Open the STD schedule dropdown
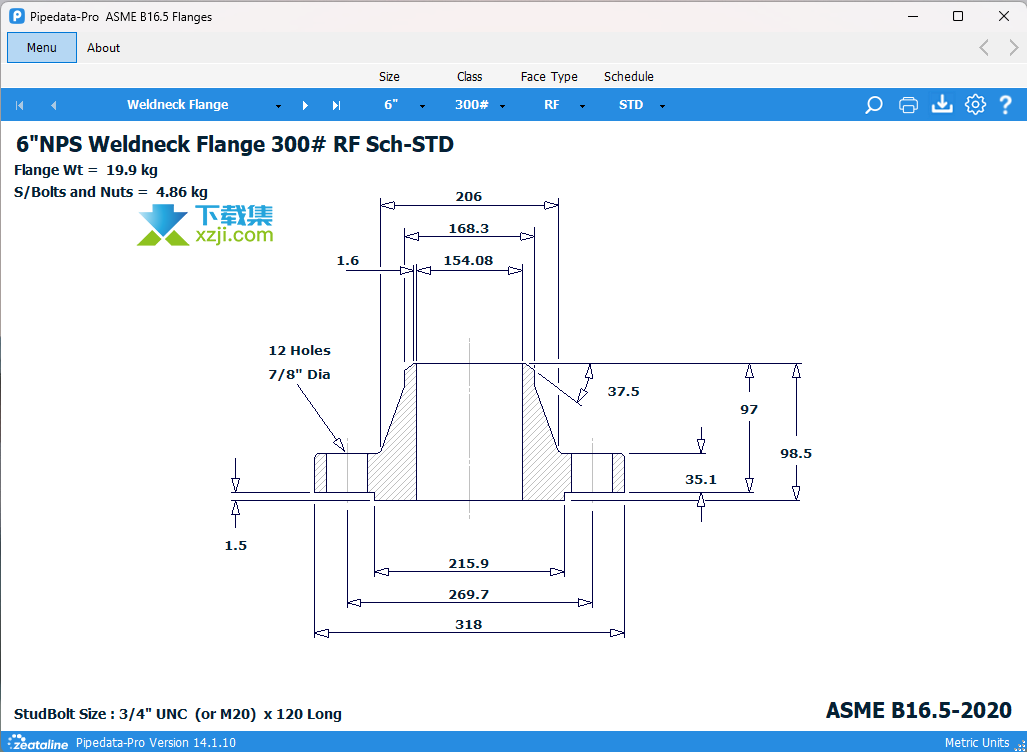The width and height of the screenshot is (1027, 752). pyautogui.click(x=662, y=106)
